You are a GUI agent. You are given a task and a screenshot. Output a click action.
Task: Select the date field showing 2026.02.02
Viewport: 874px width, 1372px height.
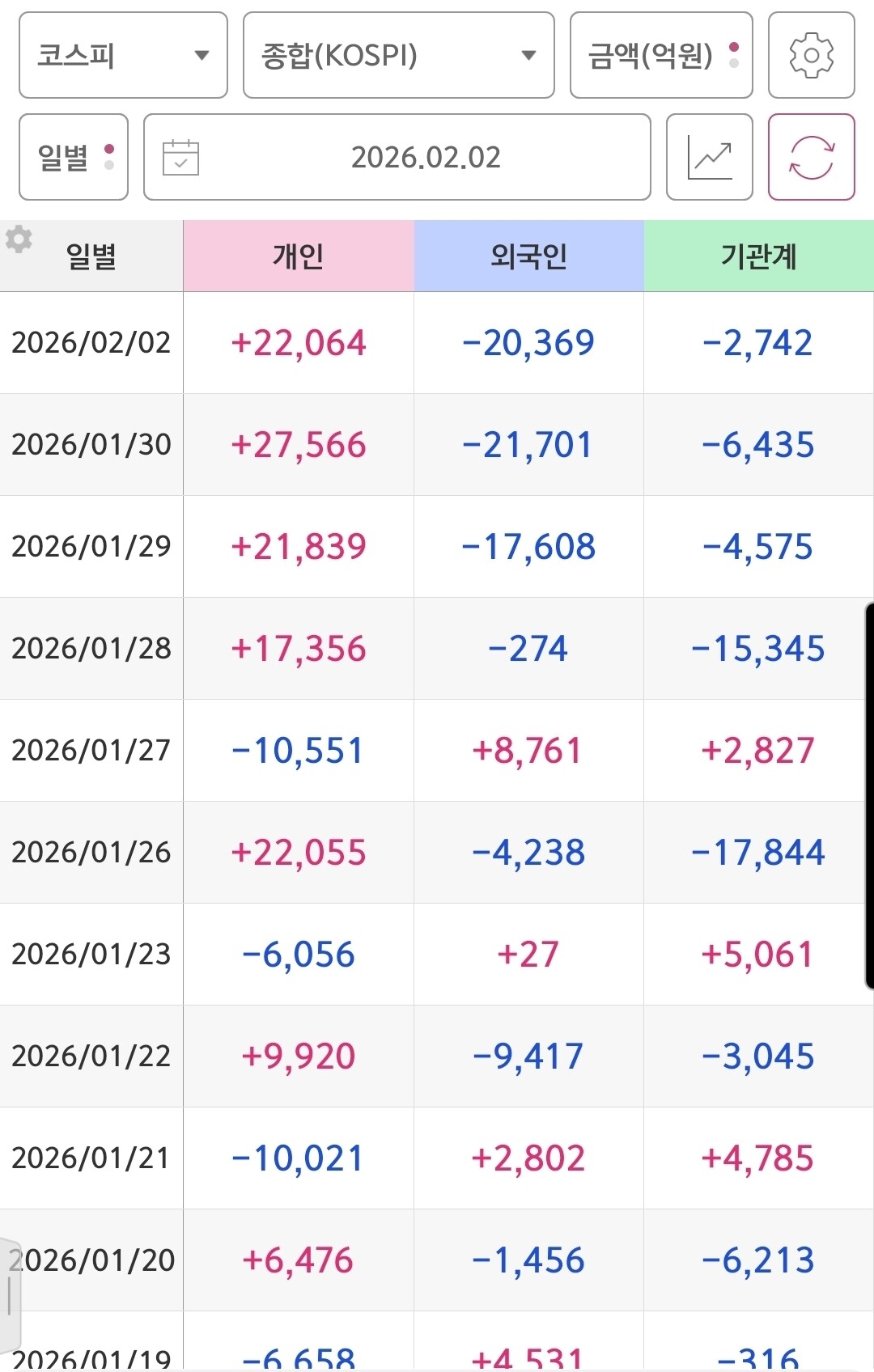[x=426, y=157]
